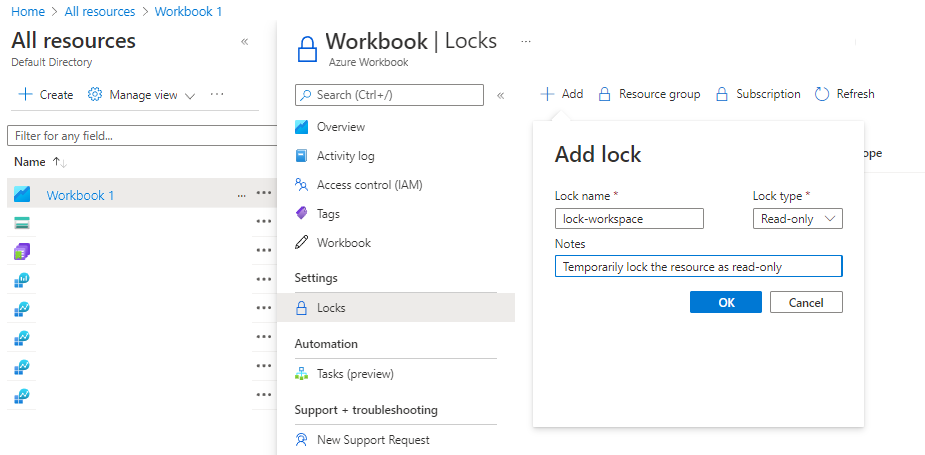Click the Tasks (preview) hierarchy icon

coord(301,374)
